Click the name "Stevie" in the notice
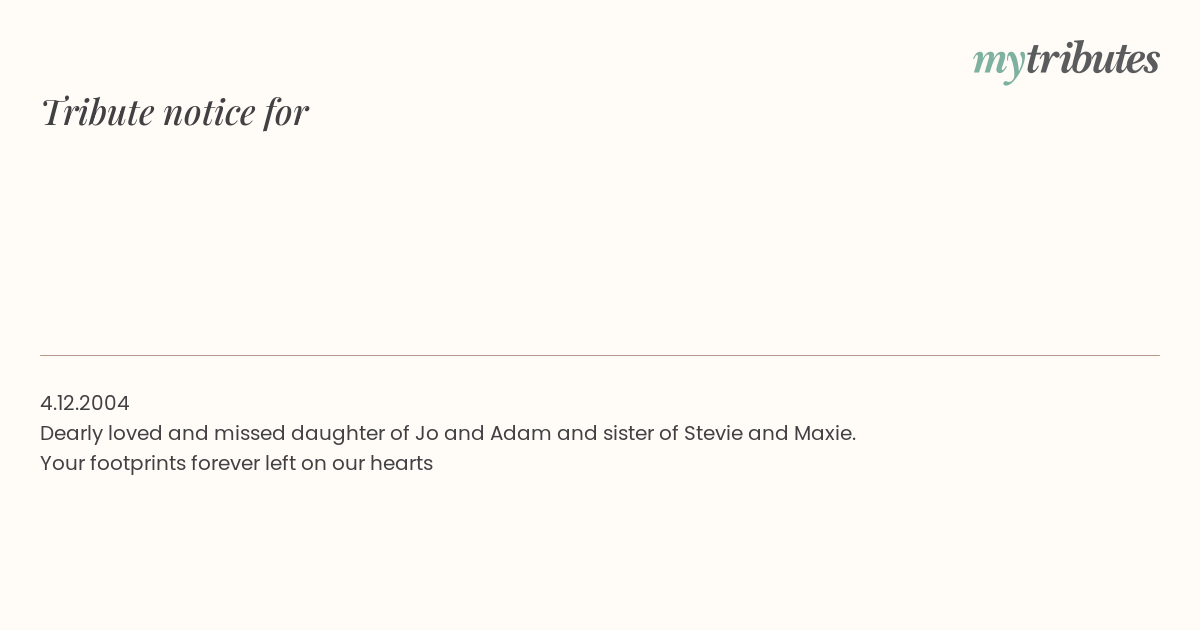Screen dimensions: 1200x630 click(713, 433)
